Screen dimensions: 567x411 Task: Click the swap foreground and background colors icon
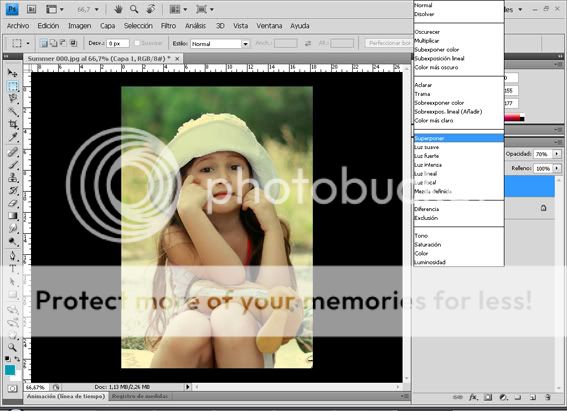click(x=17, y=359)
